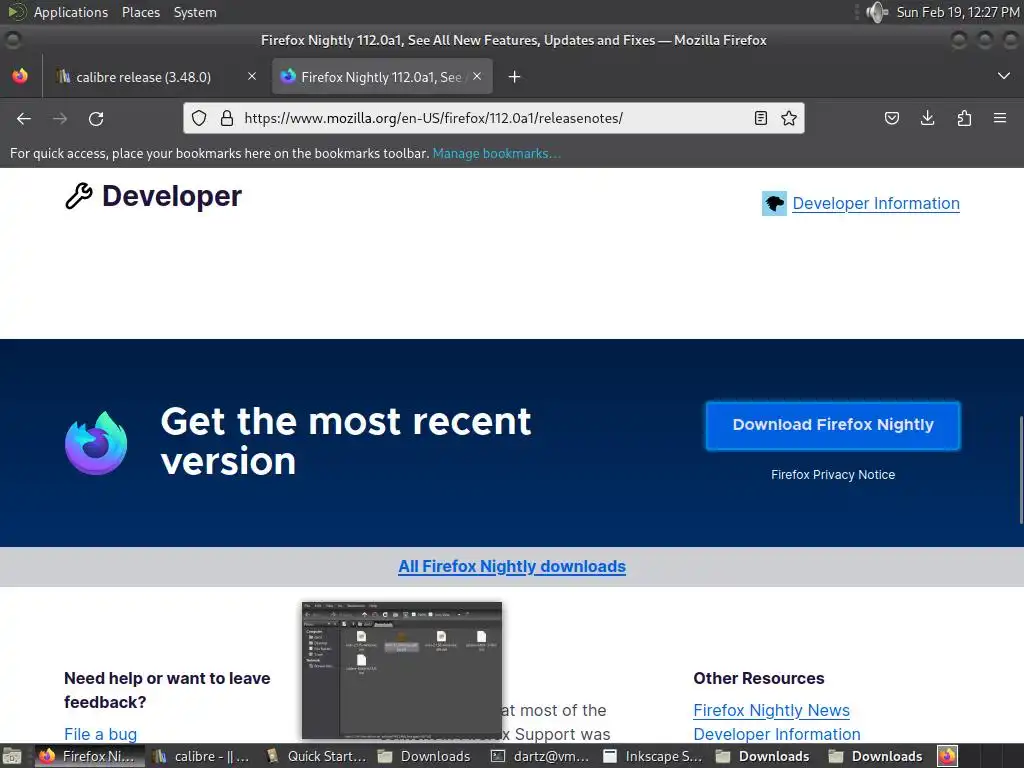The height and width of the screenshot is (768, 1024).
Task: Open the tracking protection shield icon
Action: (199, 118)
